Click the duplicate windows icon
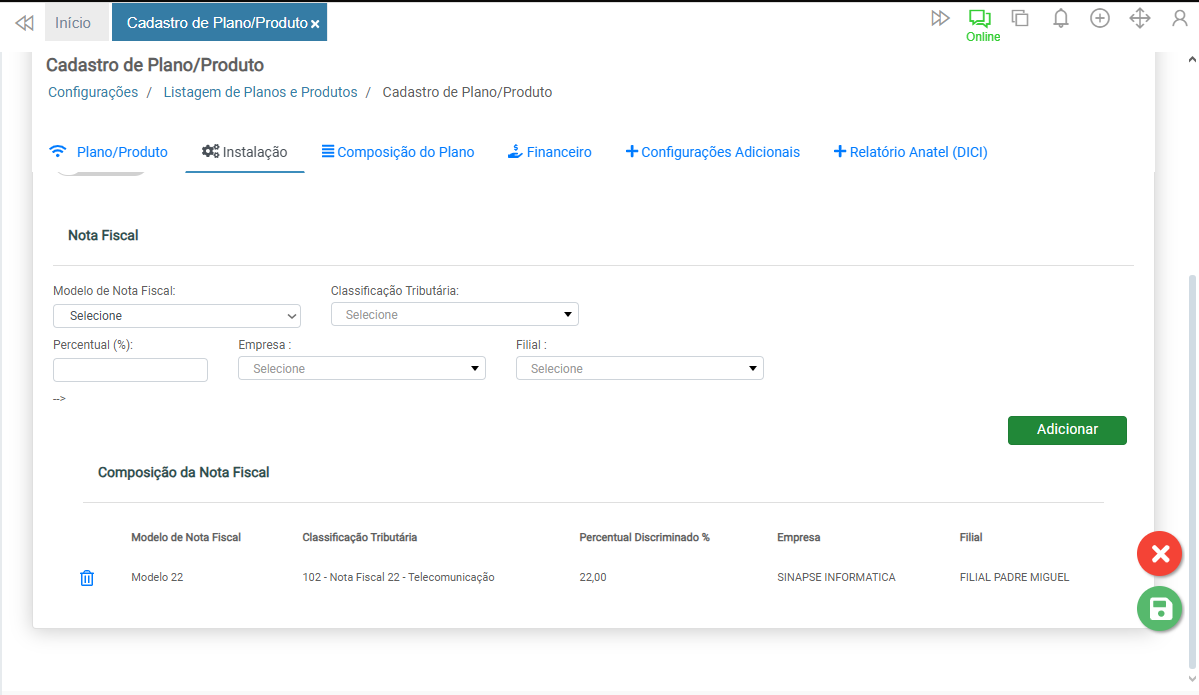The width and height of the screenshot is (1199, 695). pos(1020,18)
